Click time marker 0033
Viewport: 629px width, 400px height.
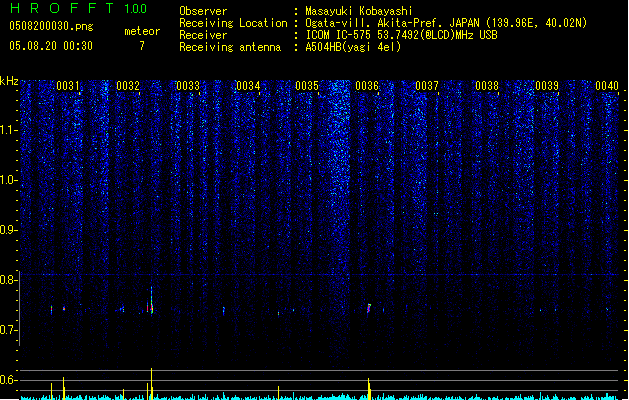188,86
